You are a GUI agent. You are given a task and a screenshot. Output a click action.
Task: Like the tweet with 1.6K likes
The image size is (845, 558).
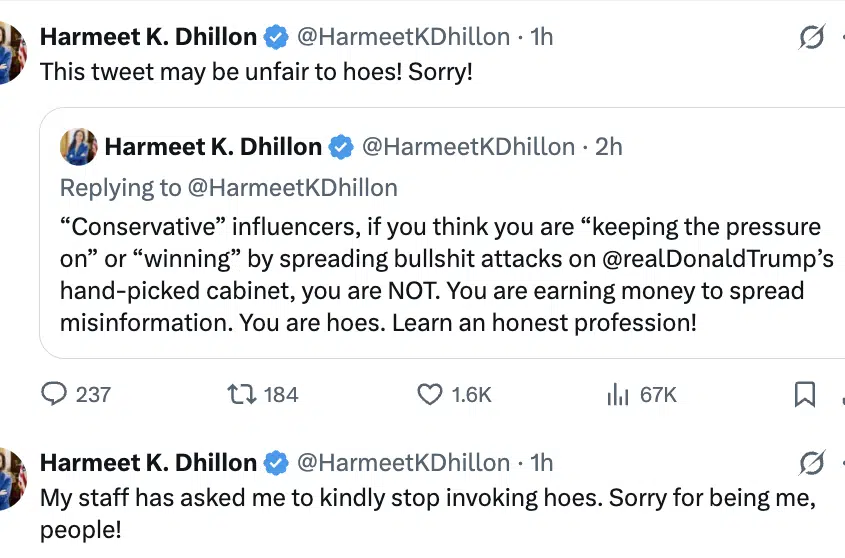430,394
